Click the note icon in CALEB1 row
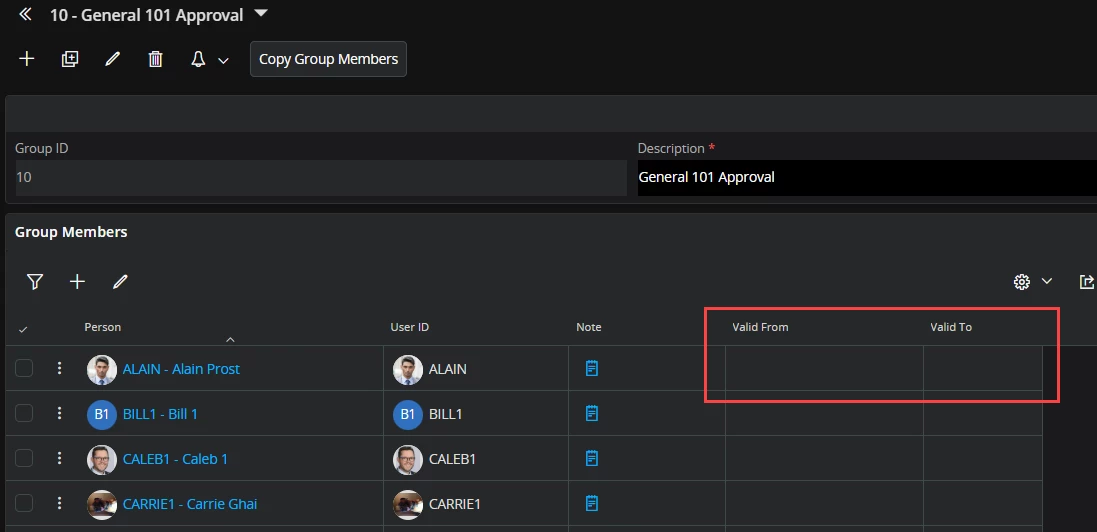1097x532 pixels. (592, 459)
